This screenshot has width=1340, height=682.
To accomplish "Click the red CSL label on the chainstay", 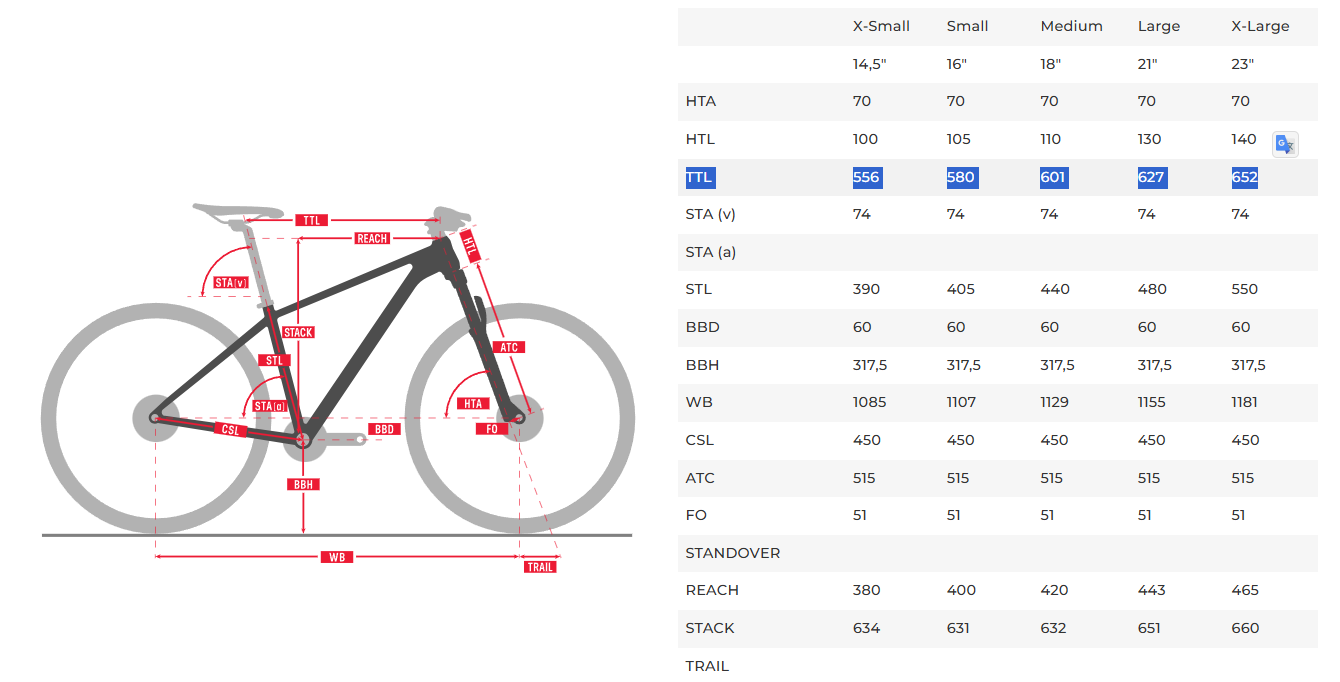I will click(x=231, y=429).
